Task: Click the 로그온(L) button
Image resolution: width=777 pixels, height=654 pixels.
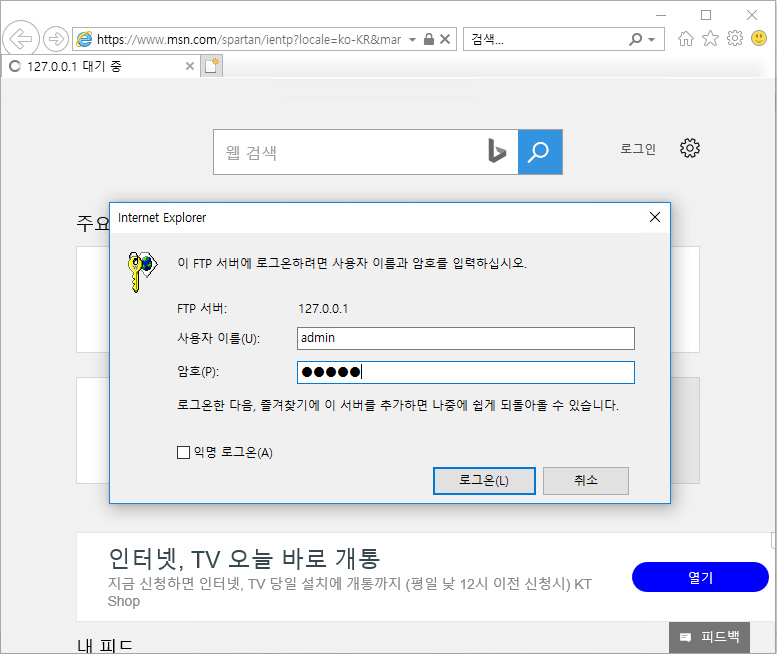Action: 484,481
